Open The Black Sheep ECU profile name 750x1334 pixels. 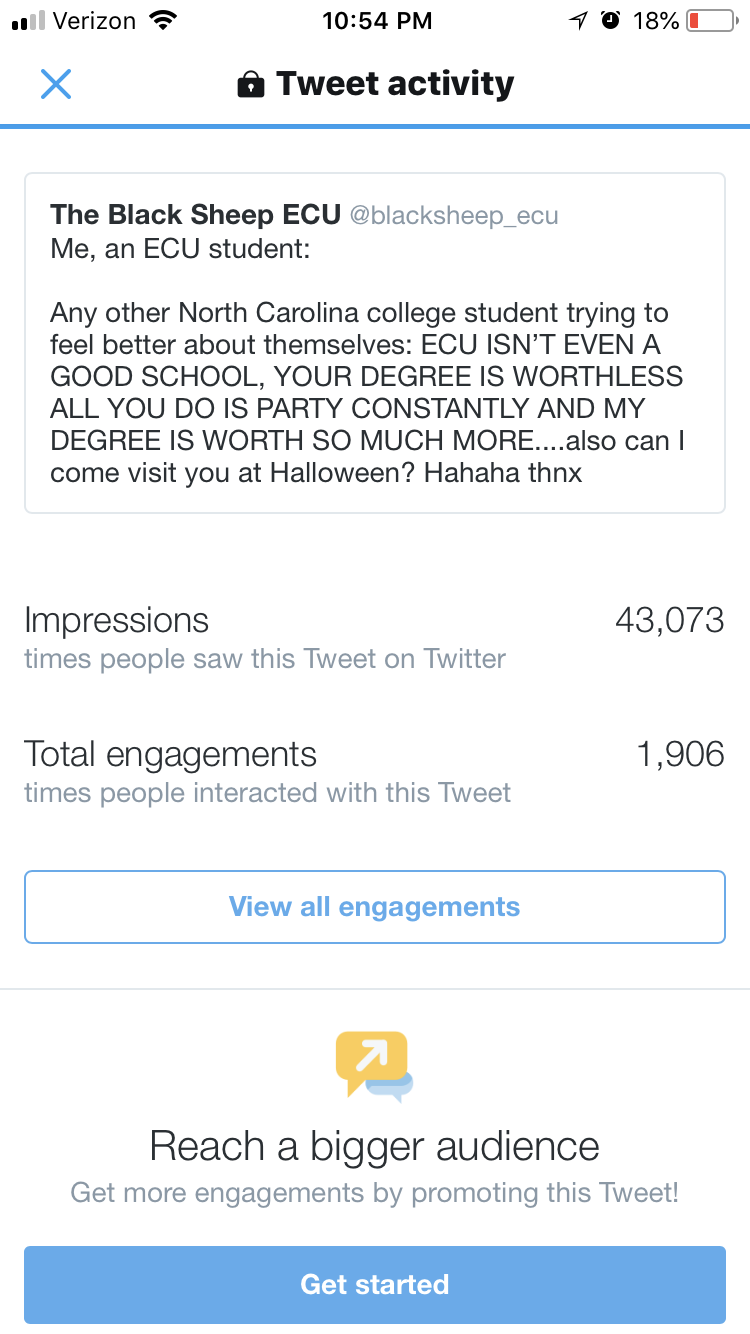[x=196, y=215]
